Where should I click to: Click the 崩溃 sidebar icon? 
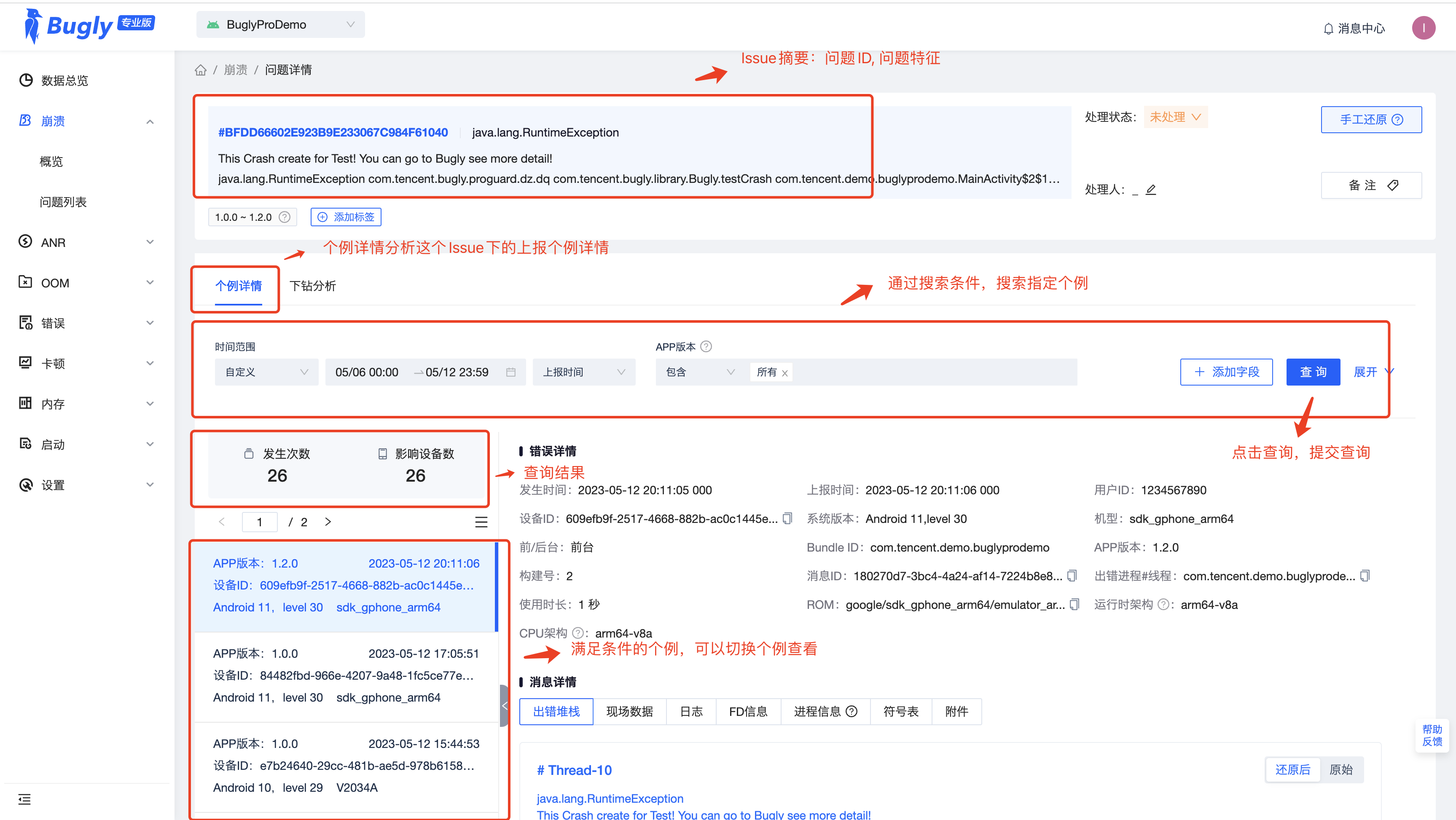coord(25,121)
